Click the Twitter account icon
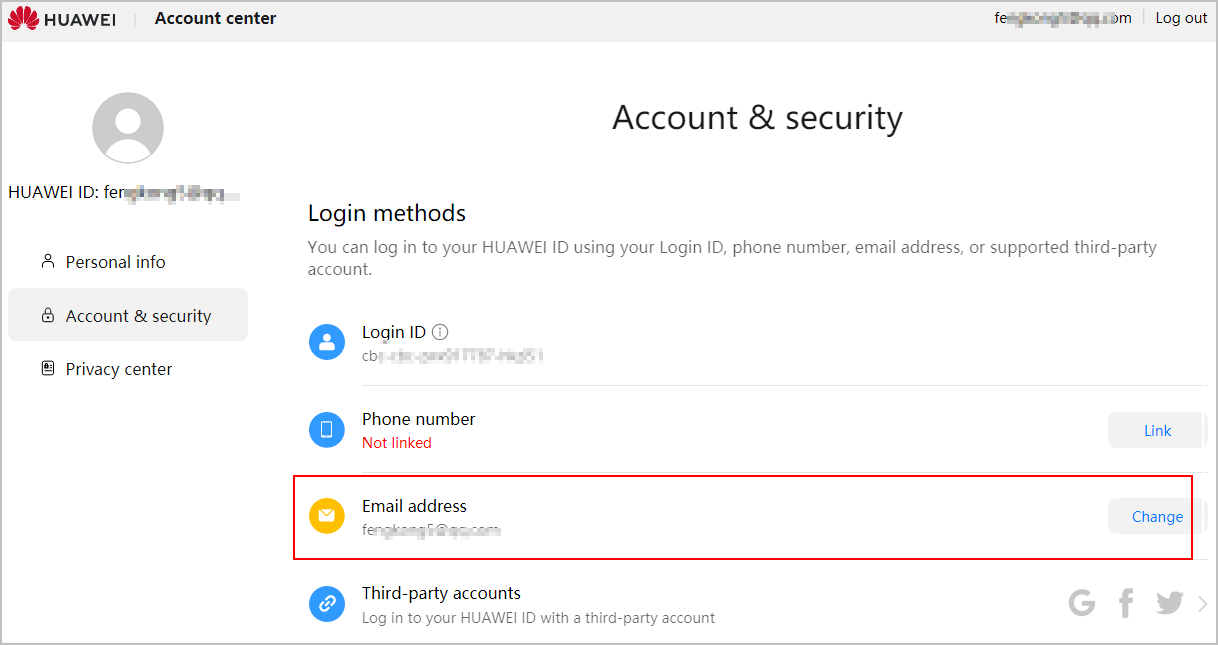 tap(1169, 603)
